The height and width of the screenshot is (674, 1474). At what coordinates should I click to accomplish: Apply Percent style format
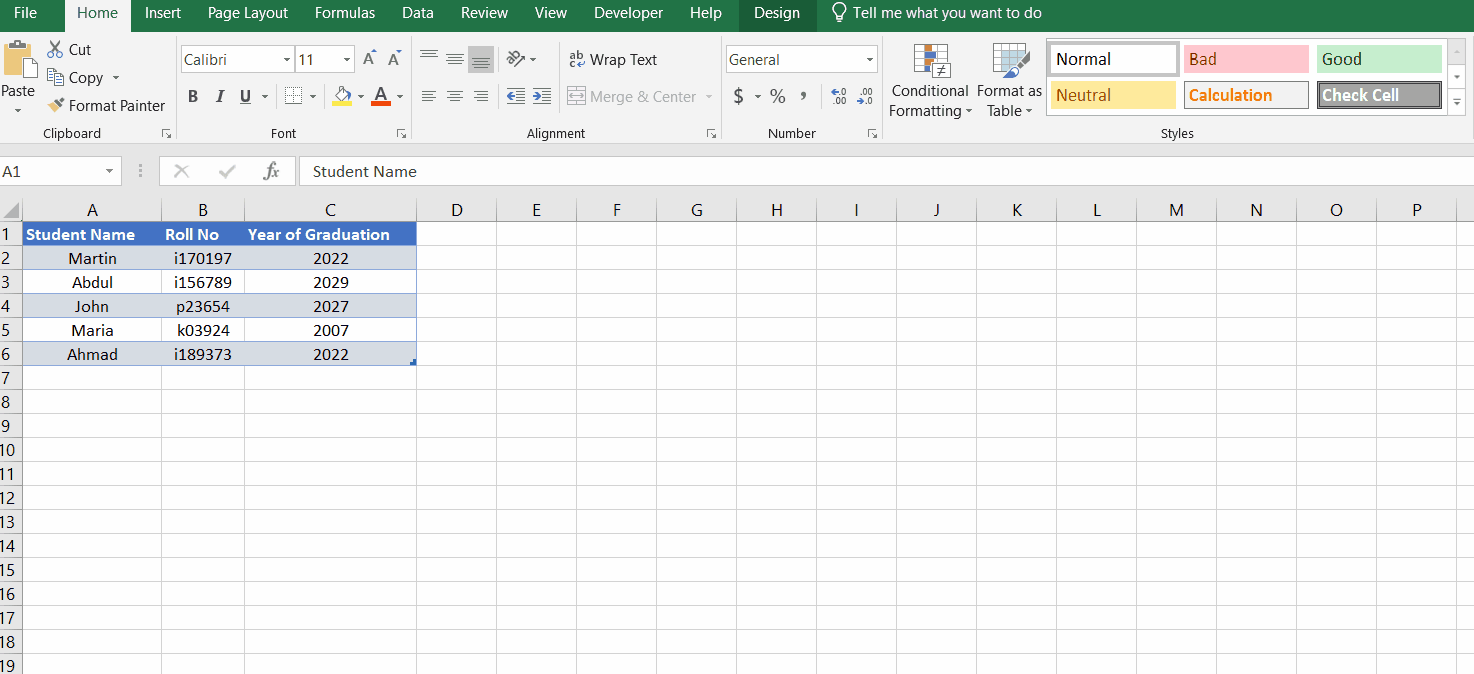pos(778,96)
